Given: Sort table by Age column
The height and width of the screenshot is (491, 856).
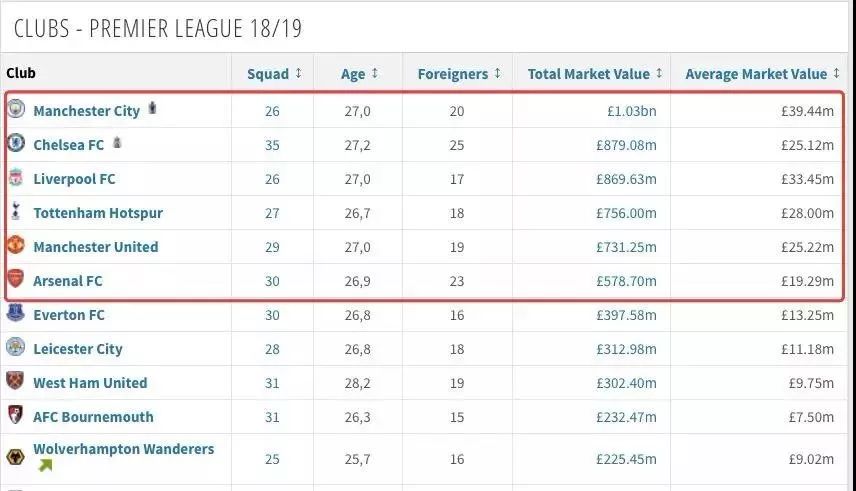Looking at the screenshot, I should click(x=360, y=73).
